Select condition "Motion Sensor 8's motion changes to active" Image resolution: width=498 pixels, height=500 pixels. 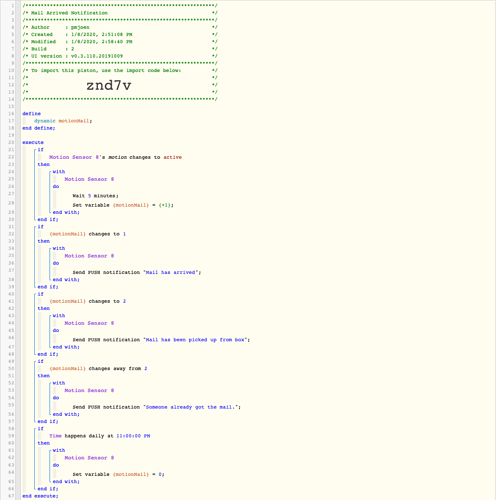click(x=115, y=157)
